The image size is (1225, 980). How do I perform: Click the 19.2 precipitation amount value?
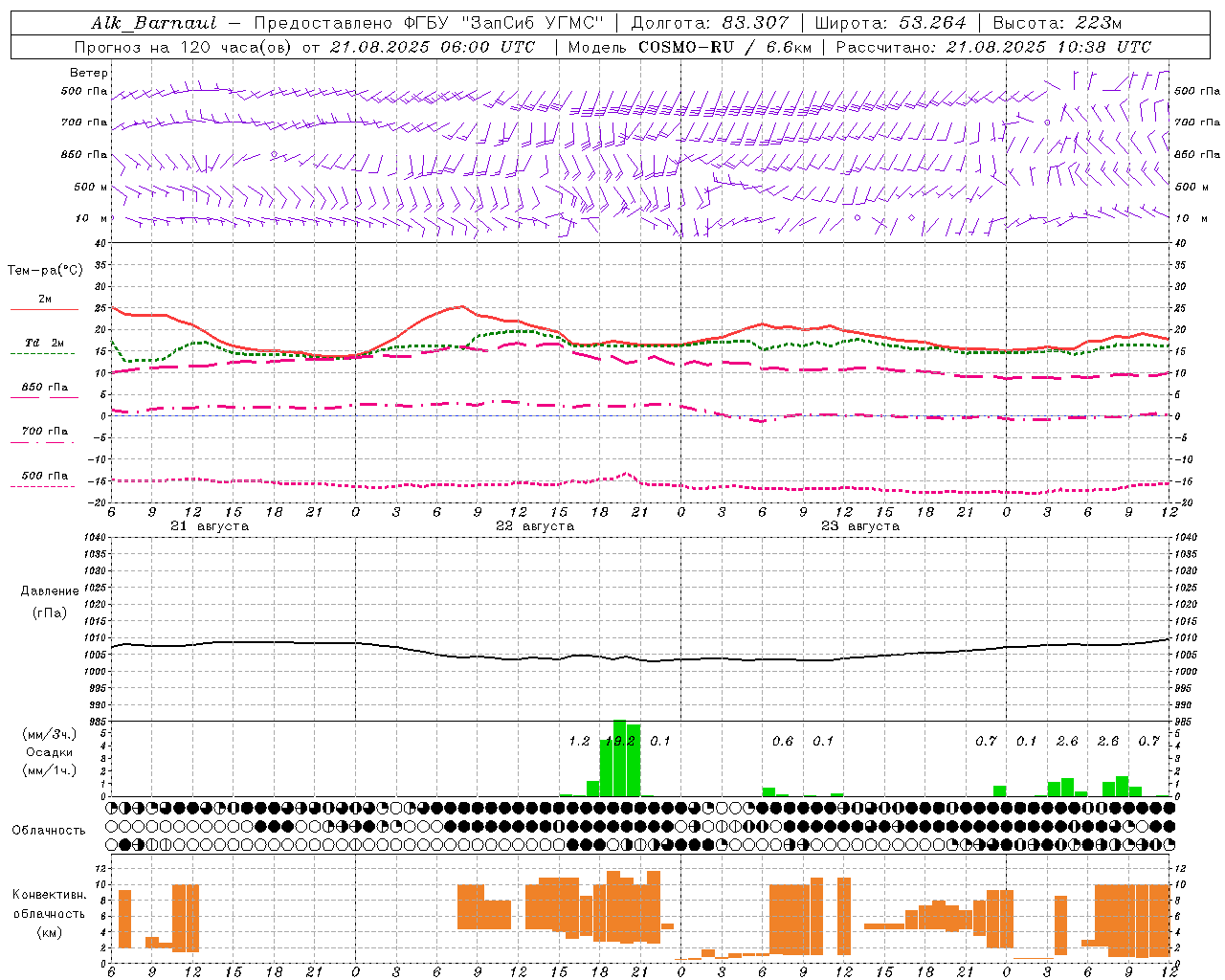[620, 742]
